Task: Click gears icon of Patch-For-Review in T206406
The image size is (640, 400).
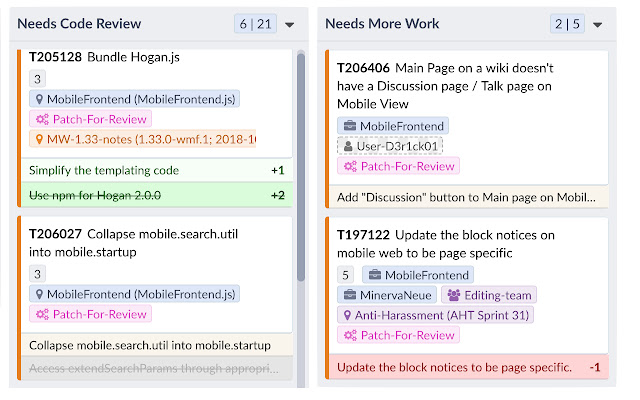Action: 350,166
